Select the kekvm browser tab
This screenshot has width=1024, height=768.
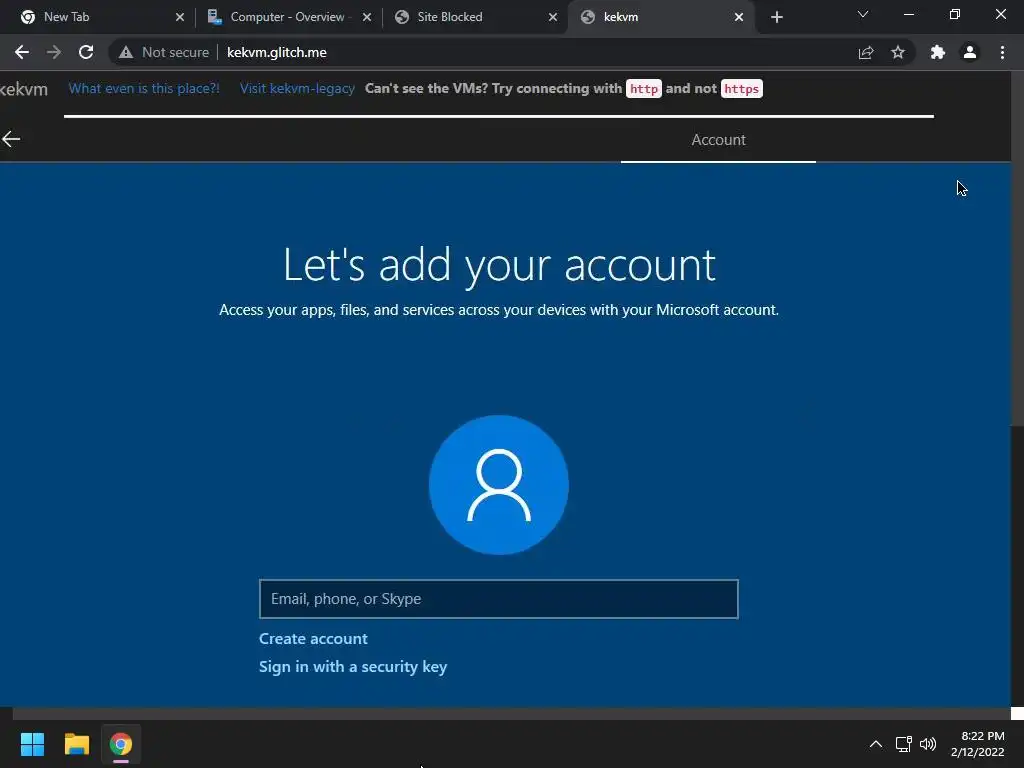[x=662, y=17]
